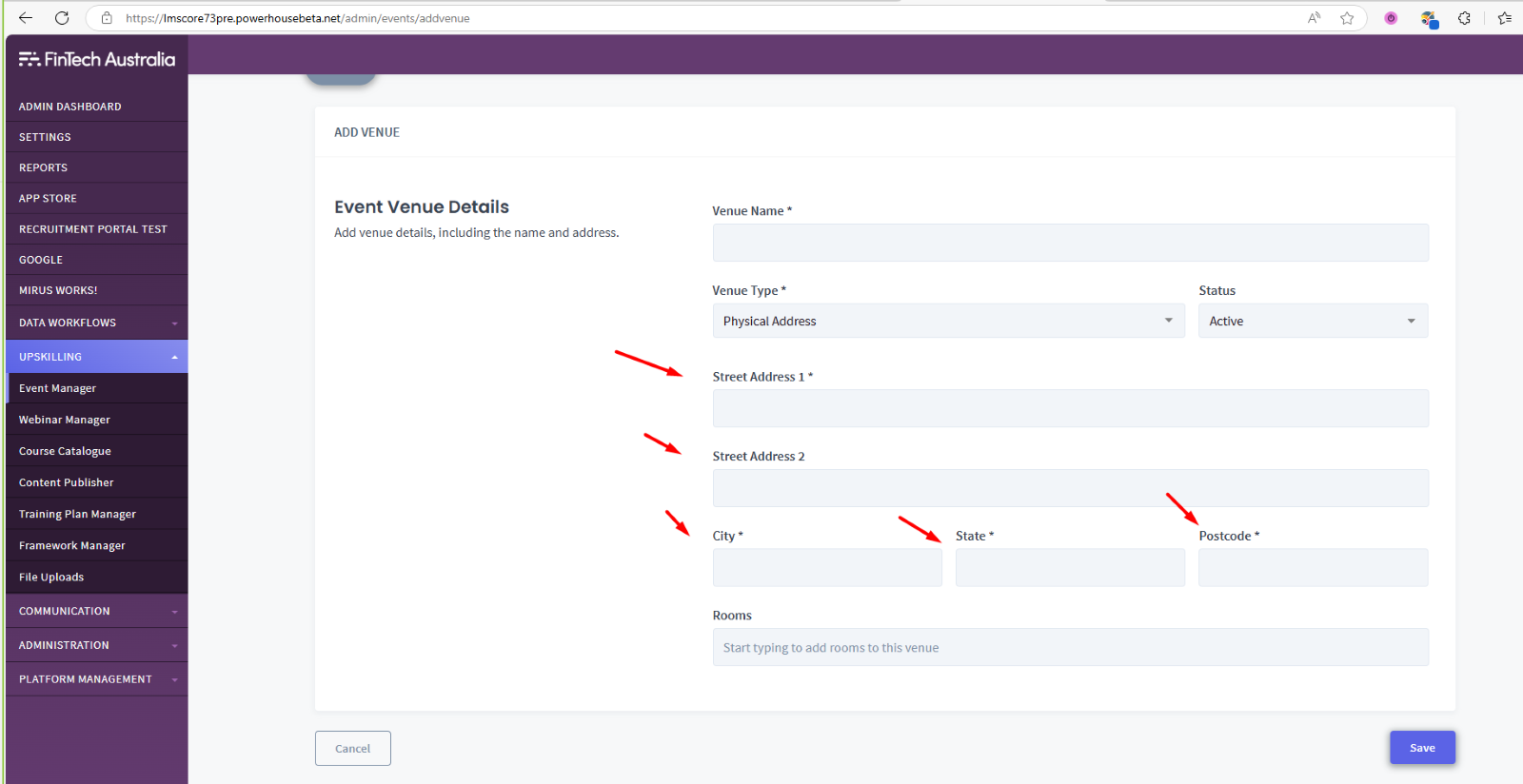Viewport: 1523px width, 784px height.
Task: Click the ADD VENUE heading text
Action: 366,132
